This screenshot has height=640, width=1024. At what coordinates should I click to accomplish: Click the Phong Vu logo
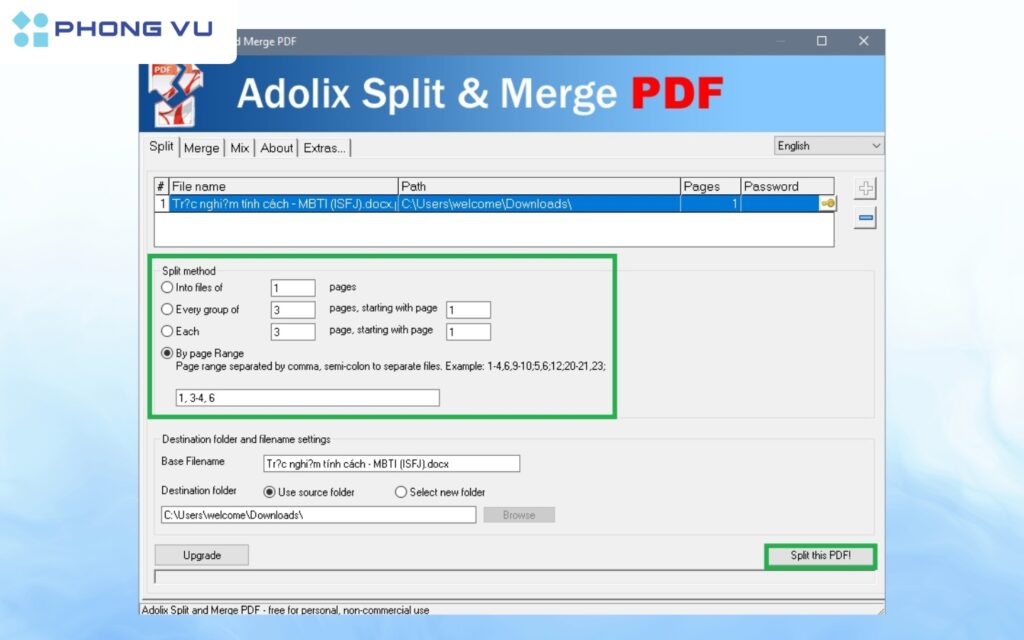[110, 28]
